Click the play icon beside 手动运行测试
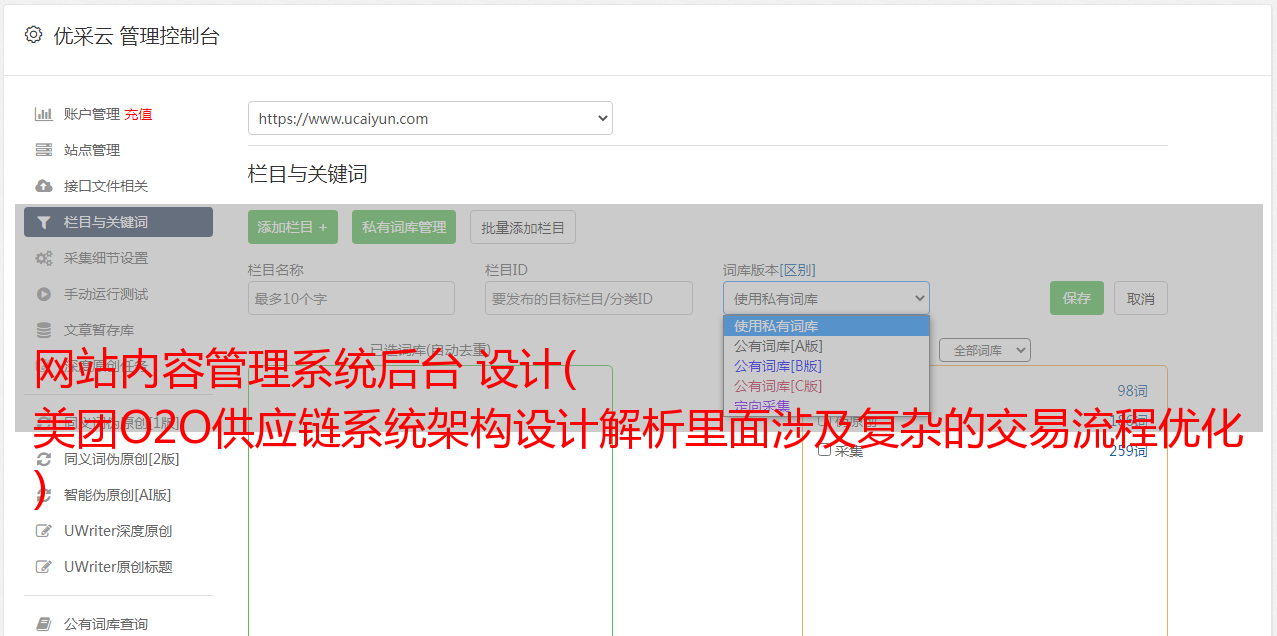The image size is (1277, 636). [x=44, y=294]
